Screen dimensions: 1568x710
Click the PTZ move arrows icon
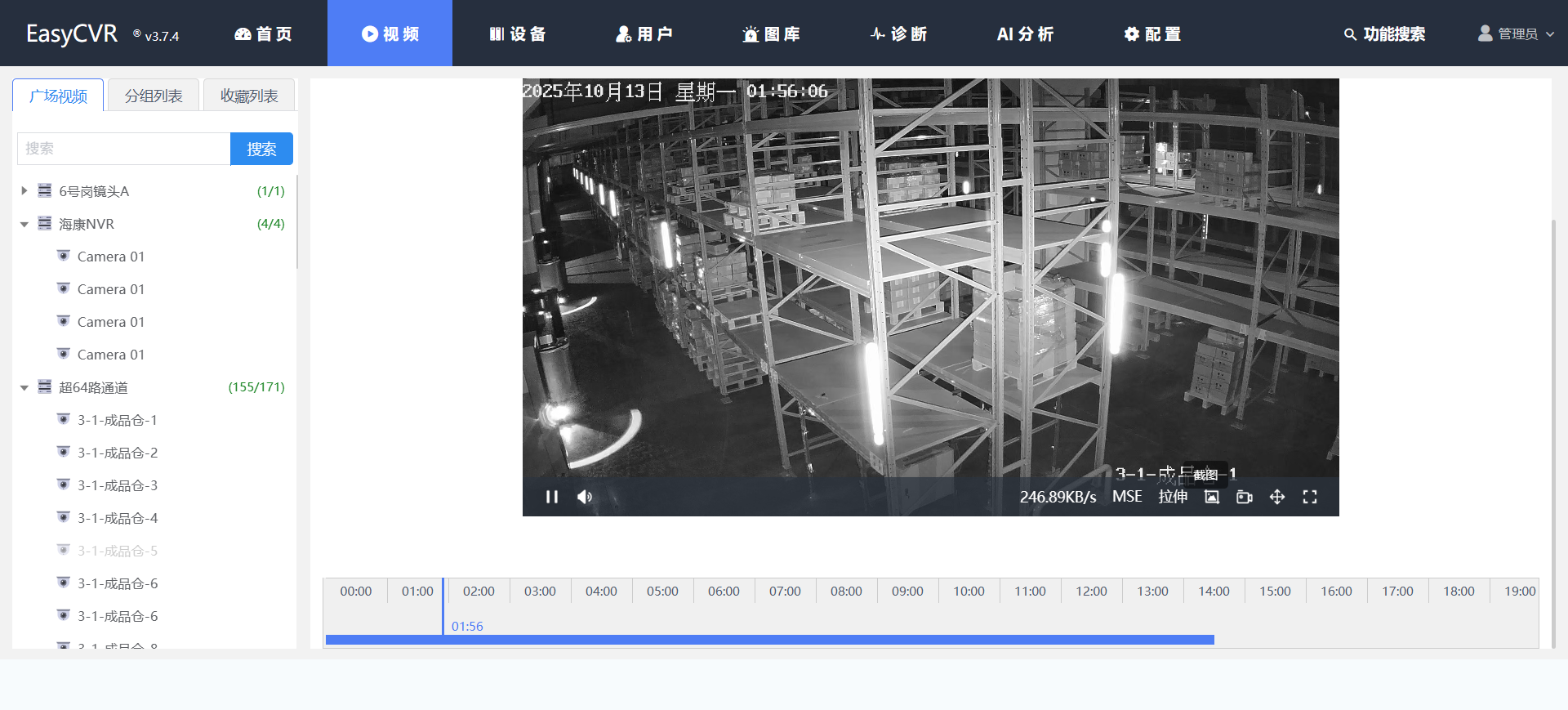tap(1277, 497)
